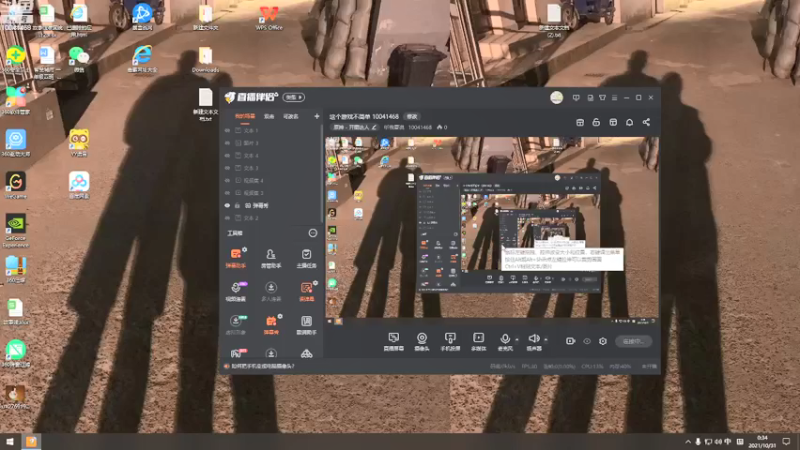Screen dimensions: 800x450
Task: Toggle visibility of the 文本 1 layer
Action: pyautogui.click(x=227, y=131)
